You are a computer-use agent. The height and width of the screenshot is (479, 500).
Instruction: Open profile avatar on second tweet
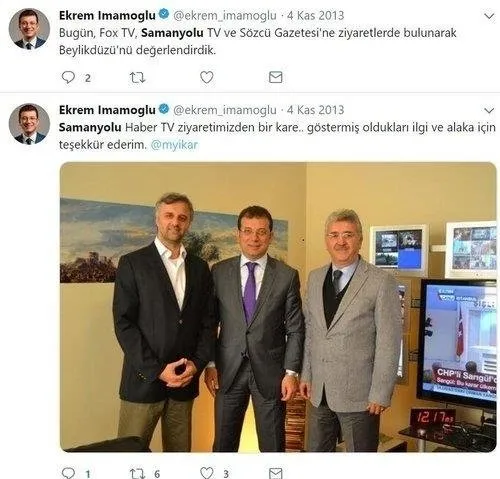29,124
